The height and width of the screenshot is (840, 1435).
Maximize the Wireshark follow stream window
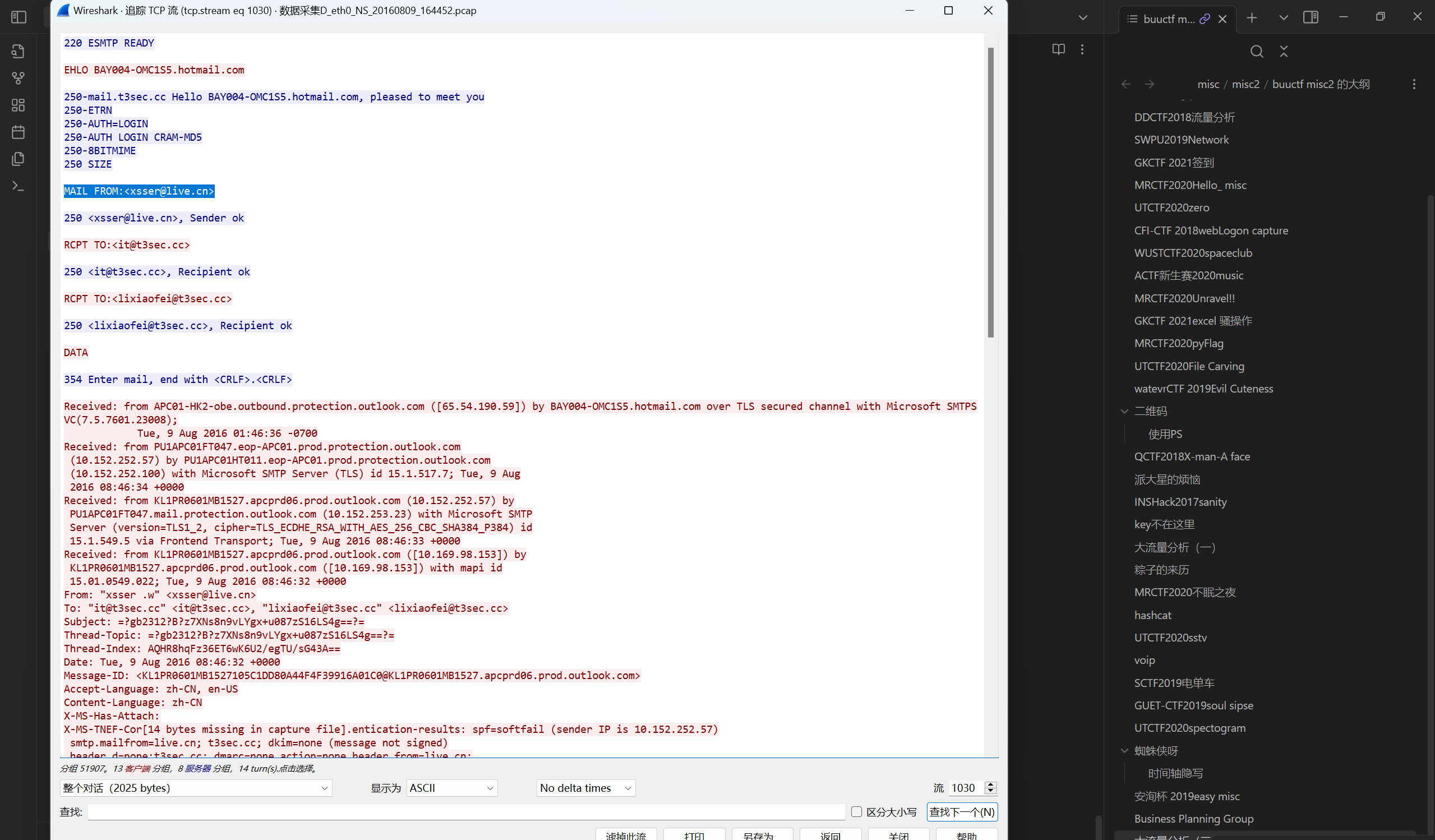948,10
